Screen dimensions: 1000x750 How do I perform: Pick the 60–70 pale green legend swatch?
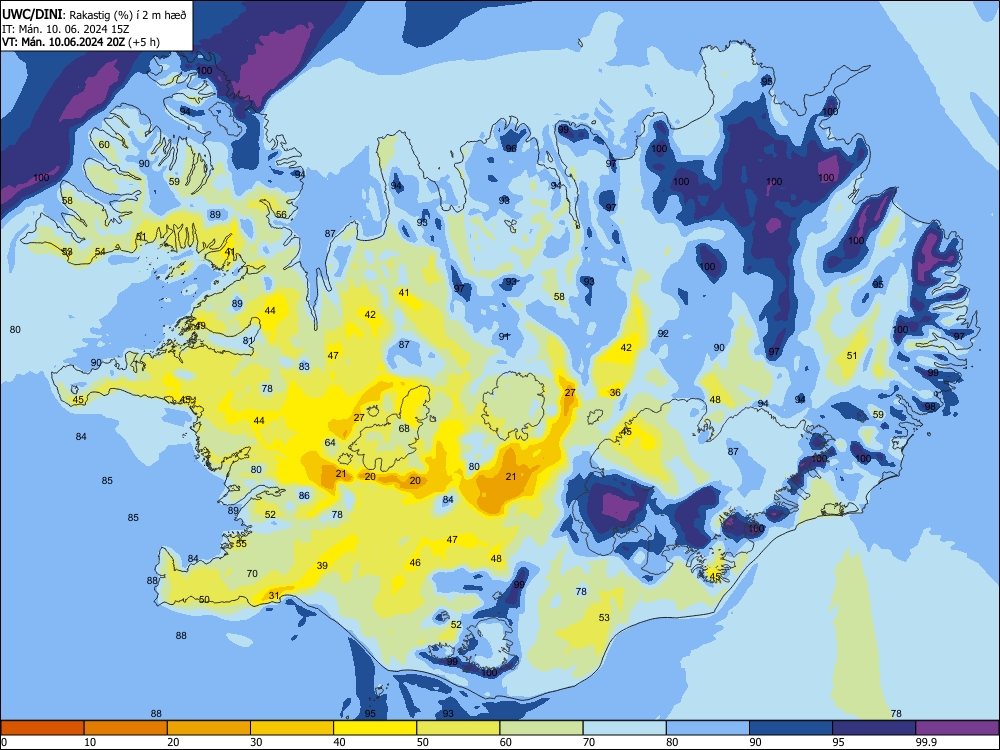pyautogui.click(x=541, y=728)
